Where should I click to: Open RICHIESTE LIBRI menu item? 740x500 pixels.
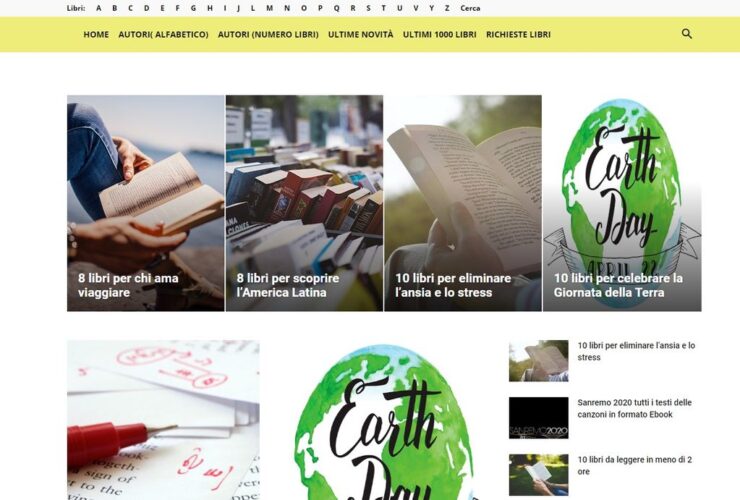518,34
